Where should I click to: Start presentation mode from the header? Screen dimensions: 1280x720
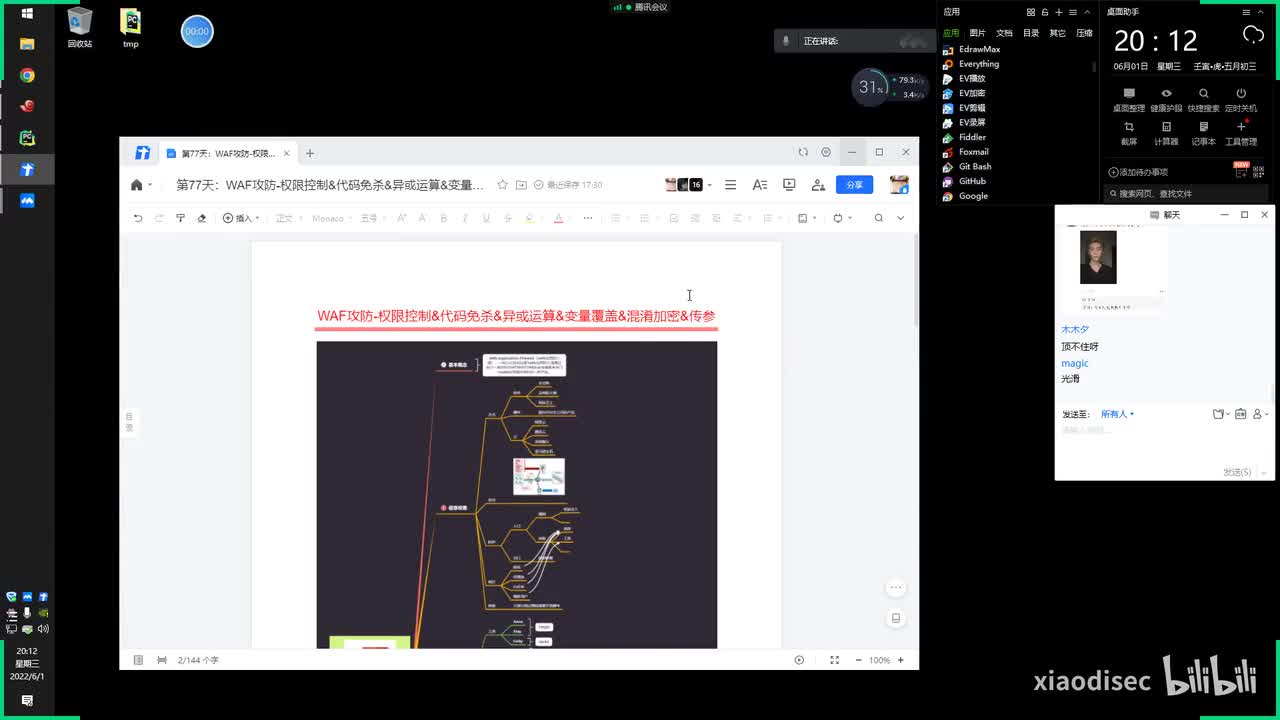(789, 185)
